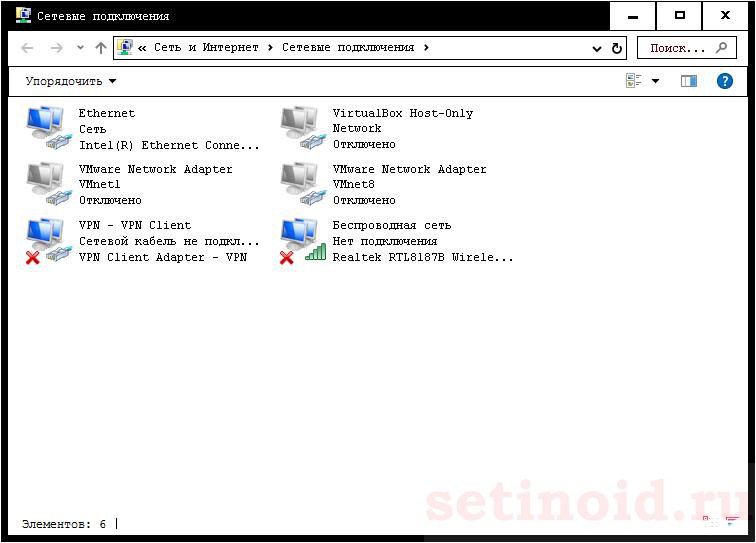Refresh the network connections list

pyautogui.click(x=617, y=48)
